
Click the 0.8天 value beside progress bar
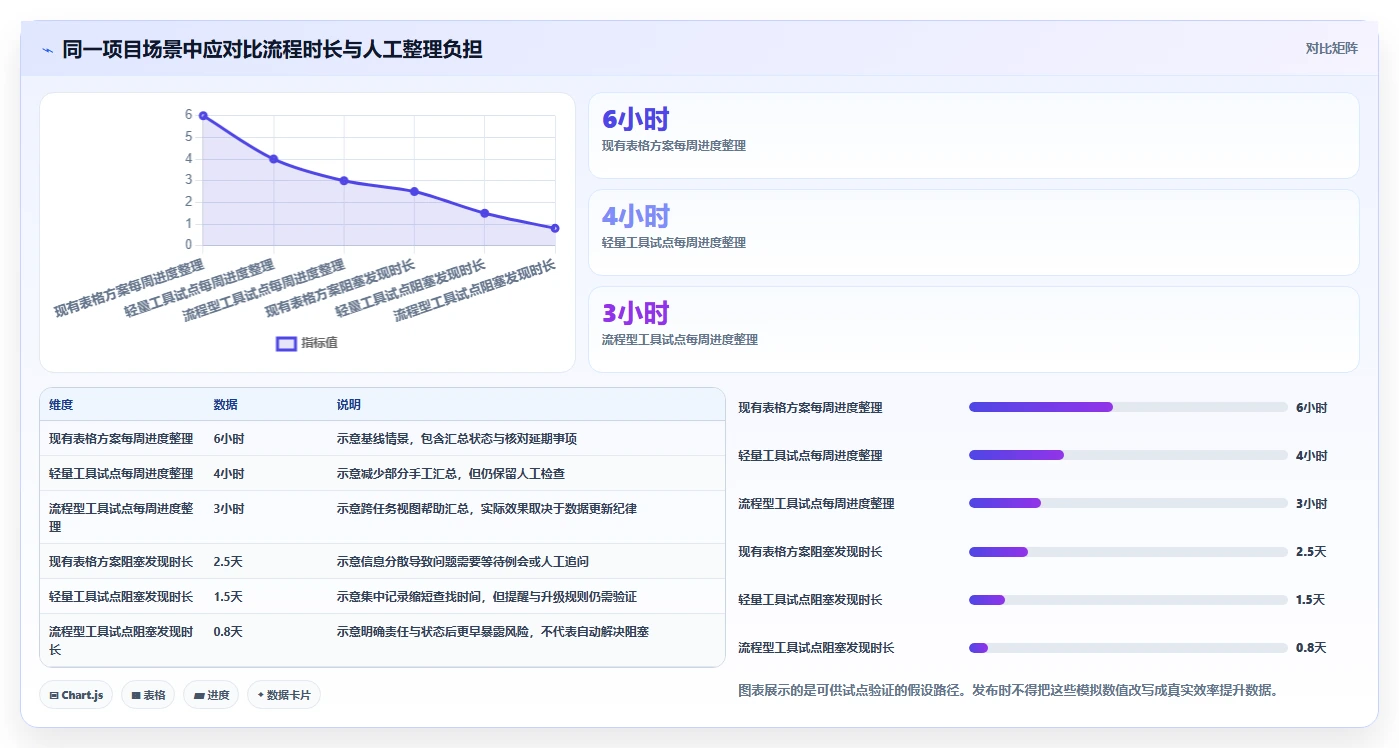[1311, 648]
